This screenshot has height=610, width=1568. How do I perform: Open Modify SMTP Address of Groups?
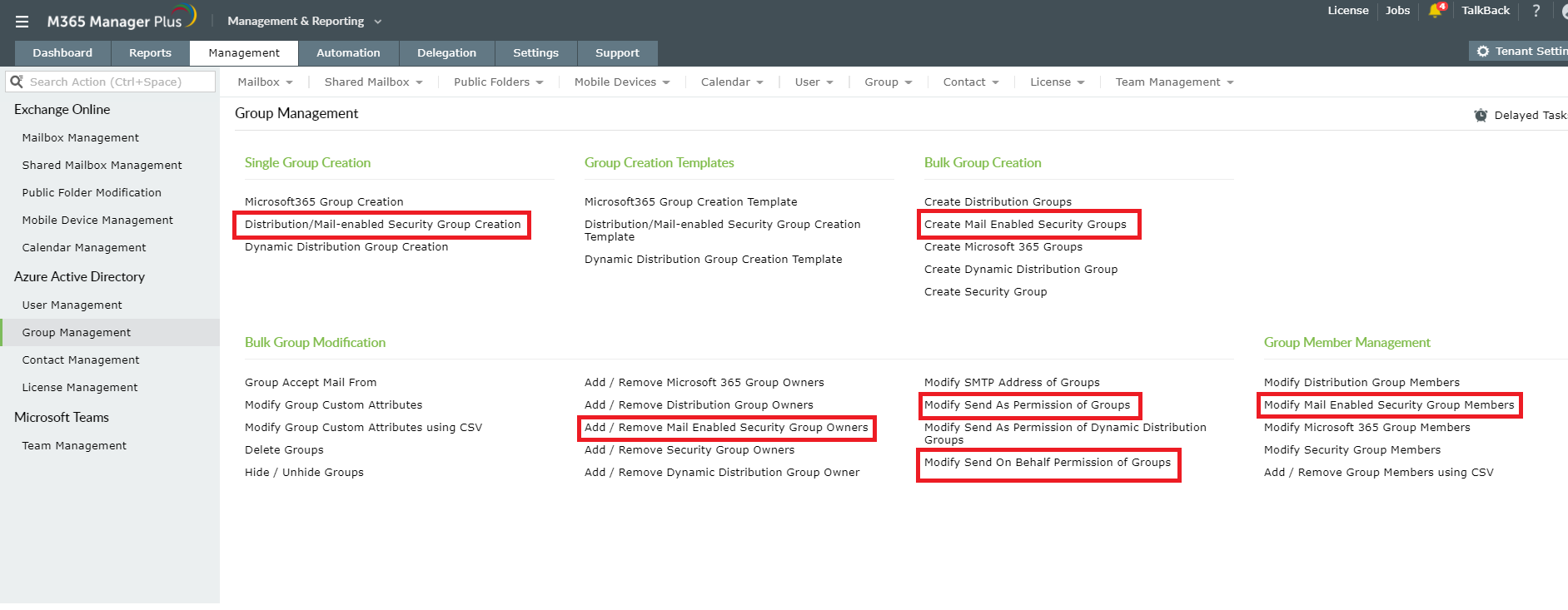point(1012,382)
